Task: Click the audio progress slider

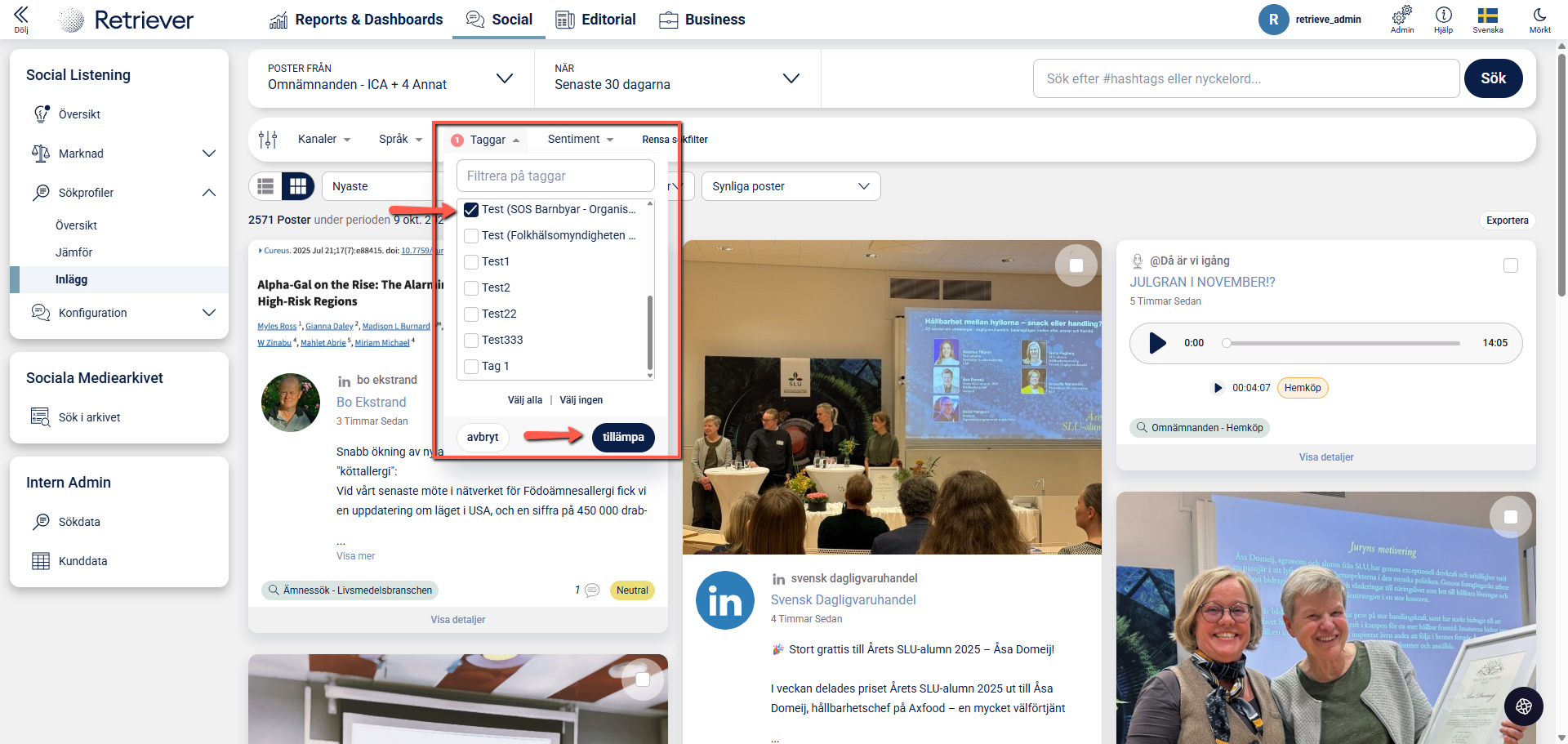Action: (1341, 343)
